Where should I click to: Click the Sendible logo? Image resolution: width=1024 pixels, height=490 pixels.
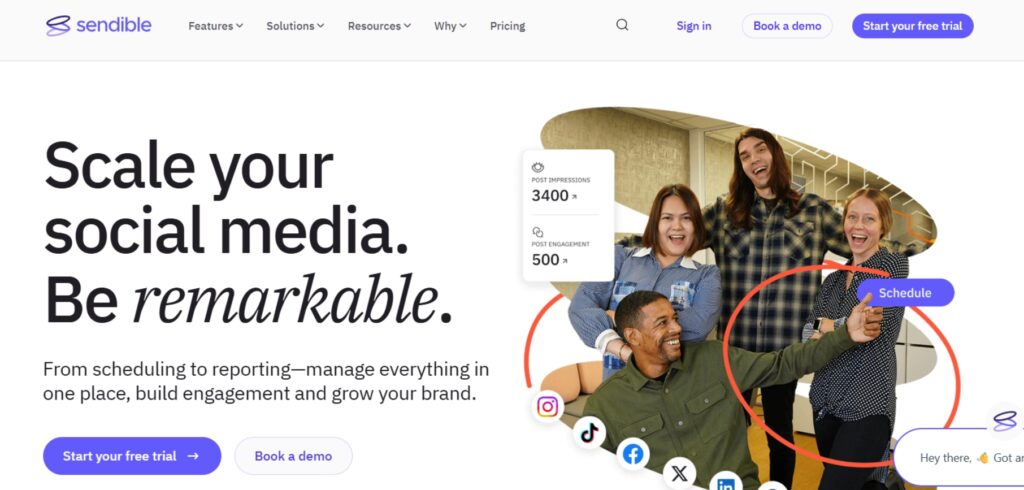pyautogui.click(x=99, y=25)
